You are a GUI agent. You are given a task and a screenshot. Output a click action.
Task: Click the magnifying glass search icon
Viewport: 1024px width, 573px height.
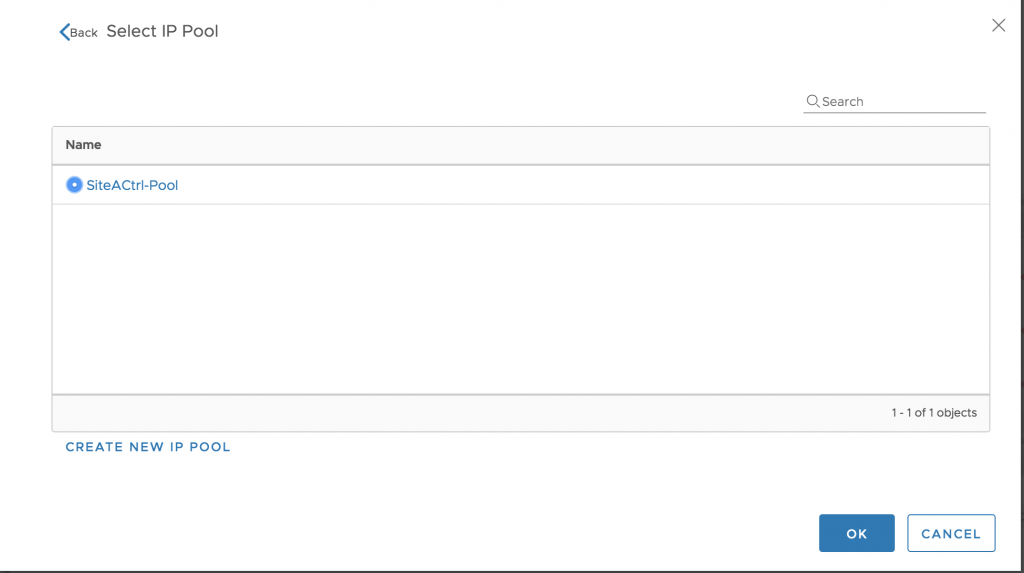pos(812,101)
